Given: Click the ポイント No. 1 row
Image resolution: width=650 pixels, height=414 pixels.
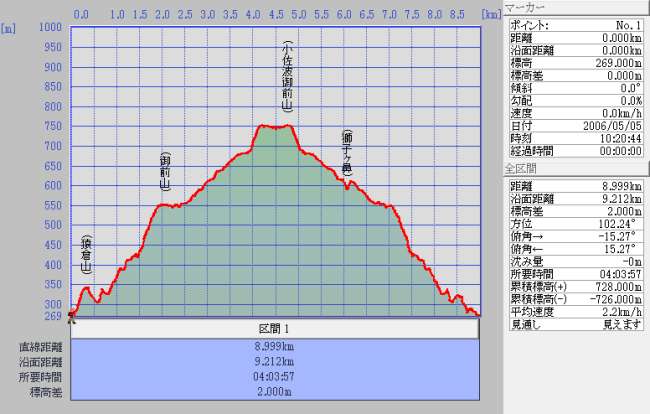Looking at the screenshot, I should (x=575, y=23).
